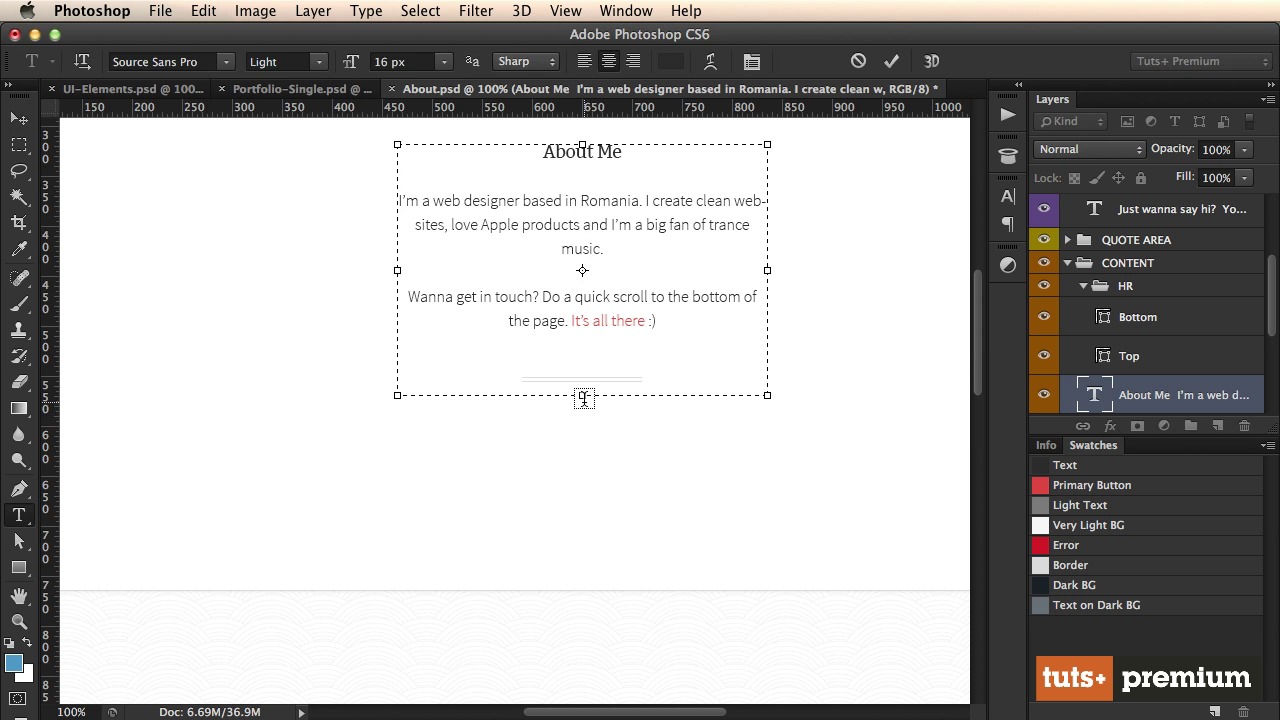Open the warp text options
Screen dimensions: 1280x720
710,61
